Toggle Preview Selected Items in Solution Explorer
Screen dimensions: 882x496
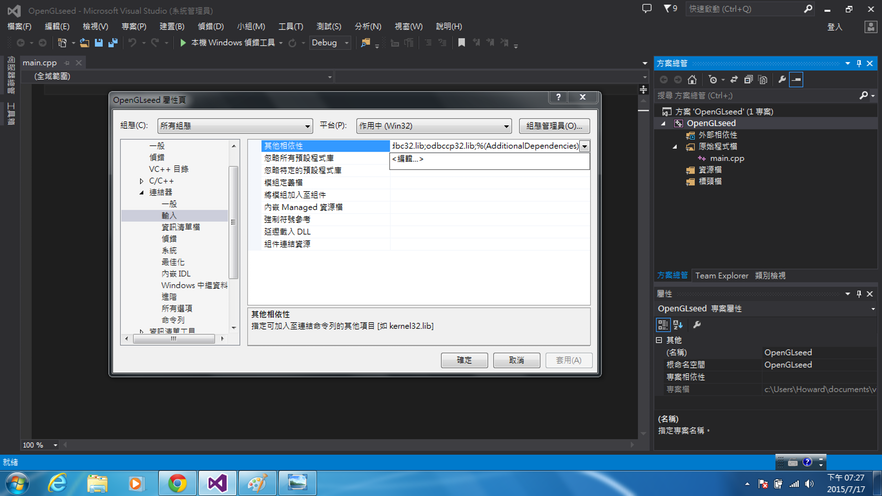tap(796, 80)
